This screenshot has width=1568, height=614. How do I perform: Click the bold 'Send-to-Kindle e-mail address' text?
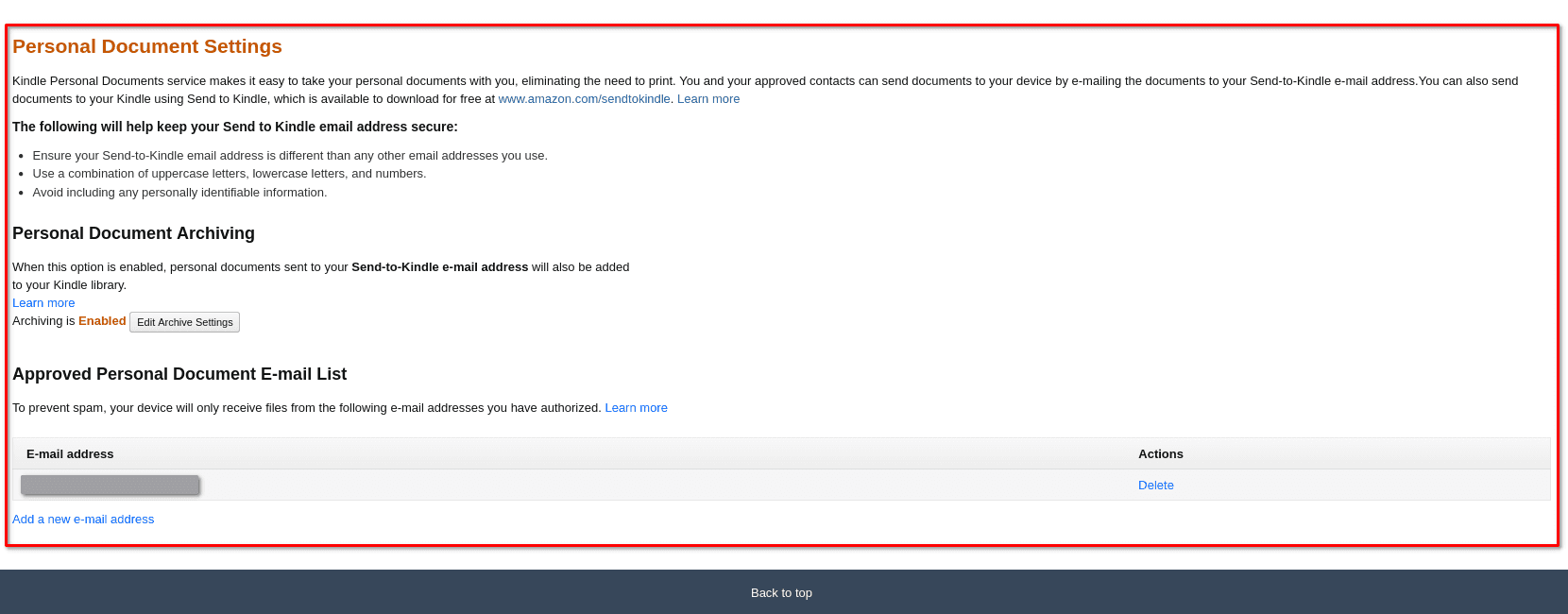tap(439, 267)
